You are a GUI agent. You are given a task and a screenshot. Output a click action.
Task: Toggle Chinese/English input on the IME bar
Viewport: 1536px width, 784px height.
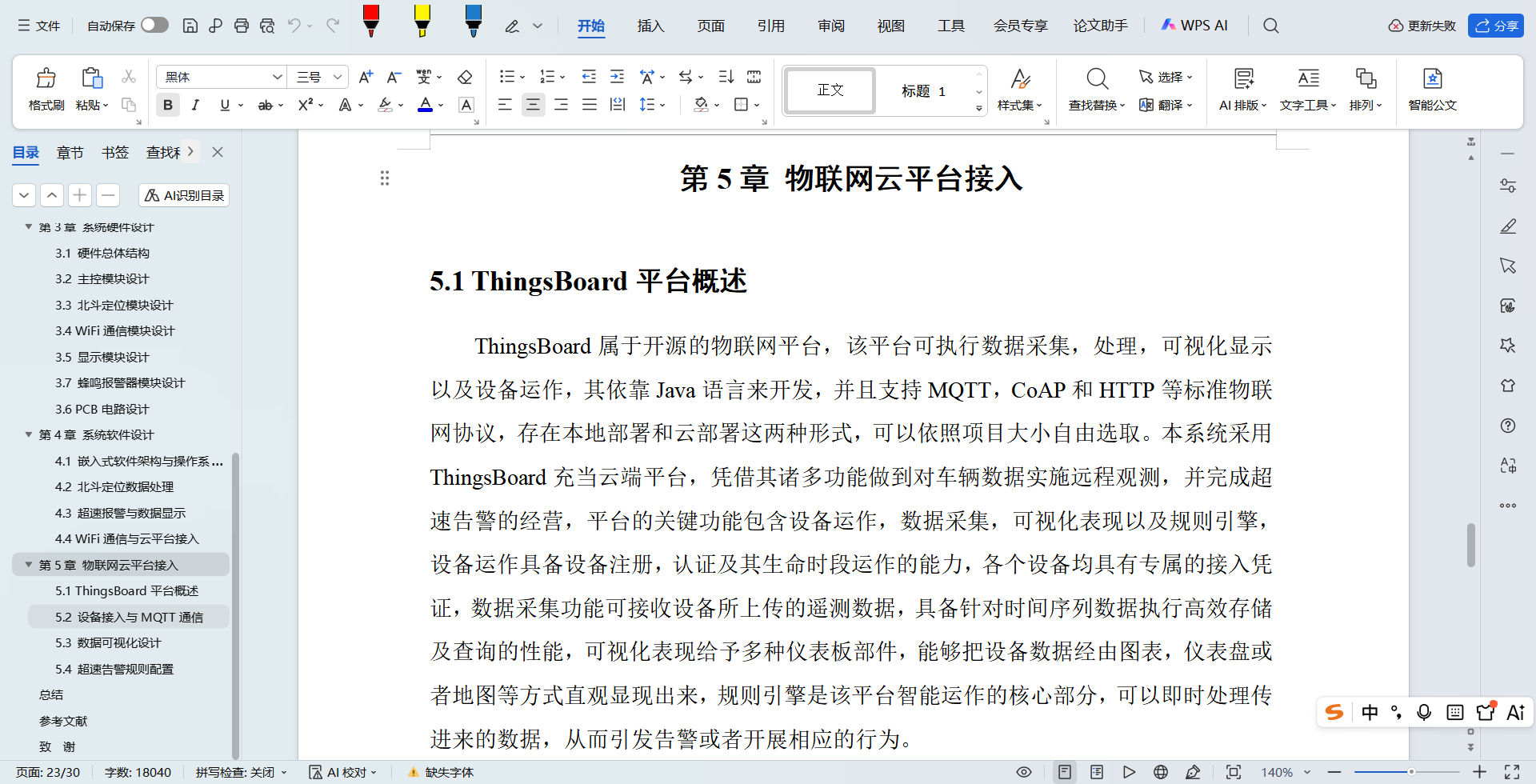1370,712
